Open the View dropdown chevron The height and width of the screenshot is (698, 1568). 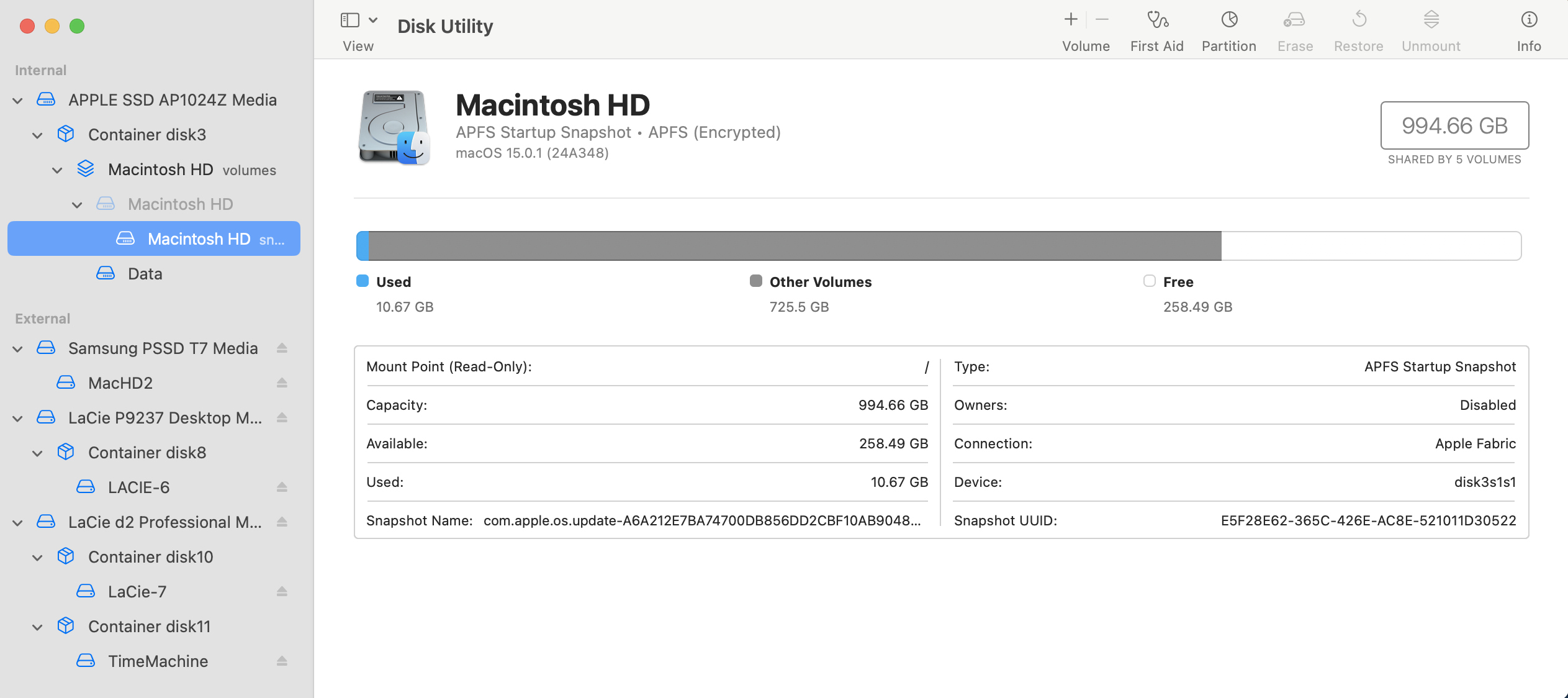(373, 20)
